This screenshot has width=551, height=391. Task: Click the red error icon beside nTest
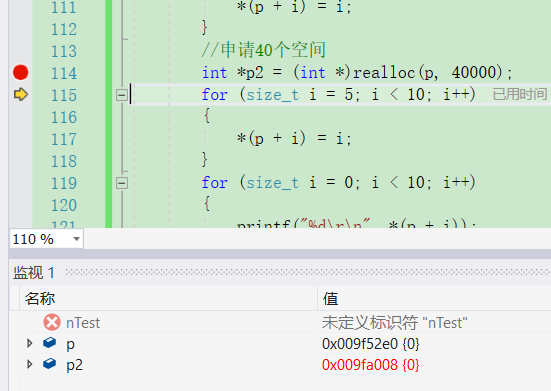pyautogui.click(x=52, y=322)
